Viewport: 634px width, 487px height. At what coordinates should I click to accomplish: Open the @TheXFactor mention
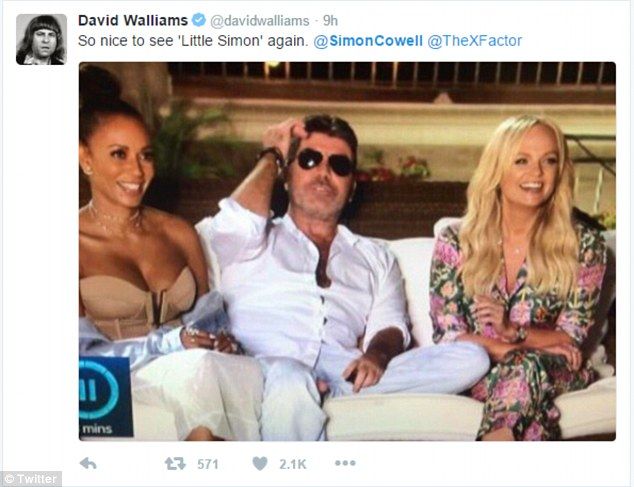tap(474, 41)
